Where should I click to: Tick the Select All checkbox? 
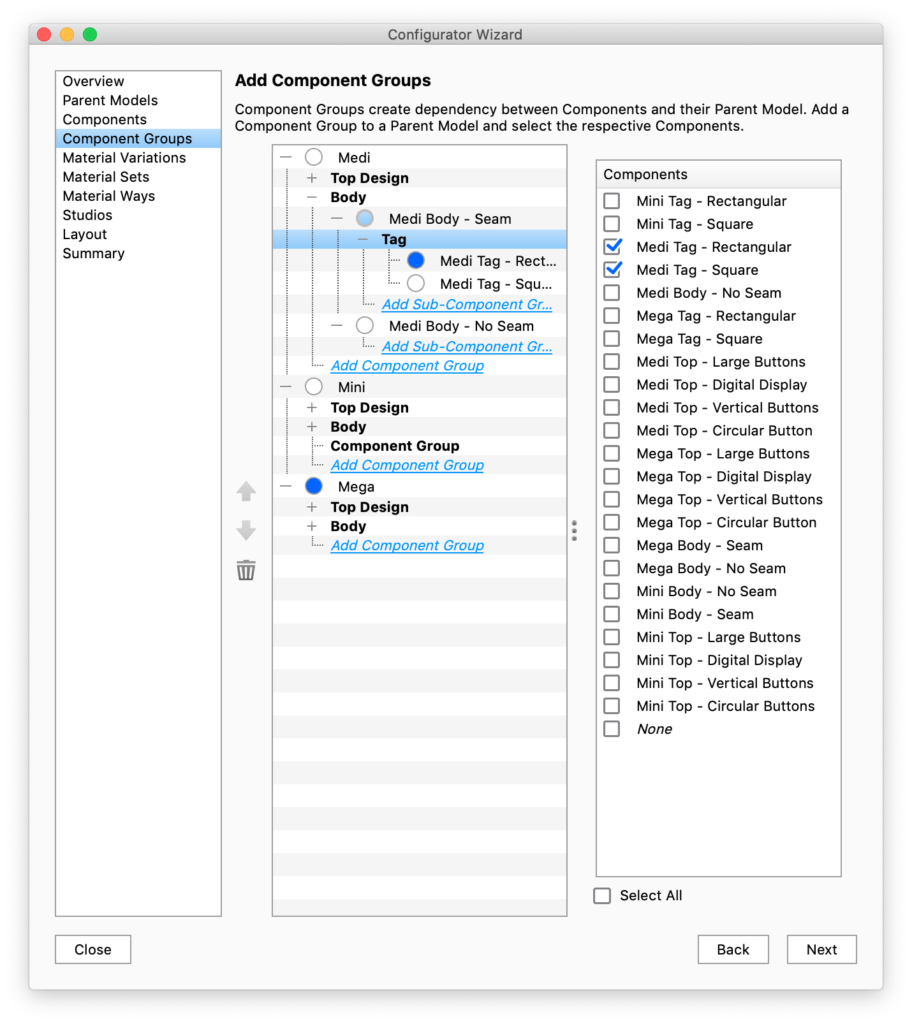click(x=602, y=896)
